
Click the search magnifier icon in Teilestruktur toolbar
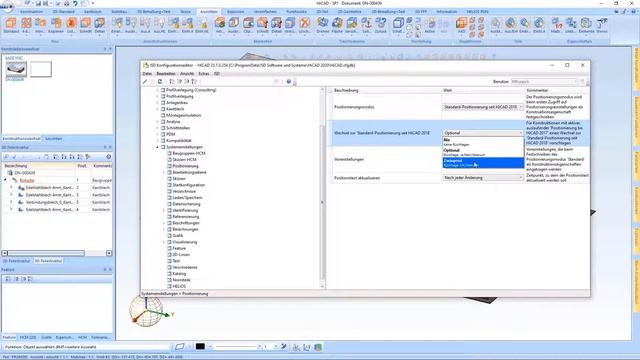pyautogui.click(x=6, y=157)
